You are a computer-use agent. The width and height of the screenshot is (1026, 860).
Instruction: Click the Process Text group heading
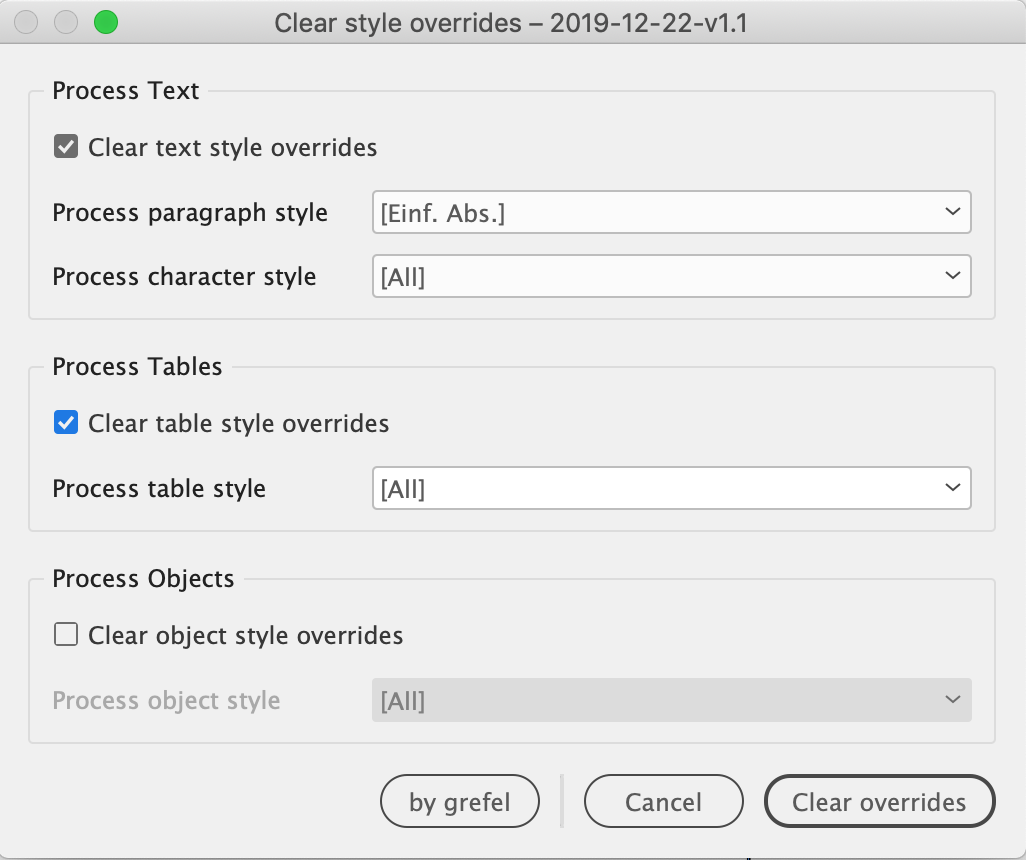point(126,91)
